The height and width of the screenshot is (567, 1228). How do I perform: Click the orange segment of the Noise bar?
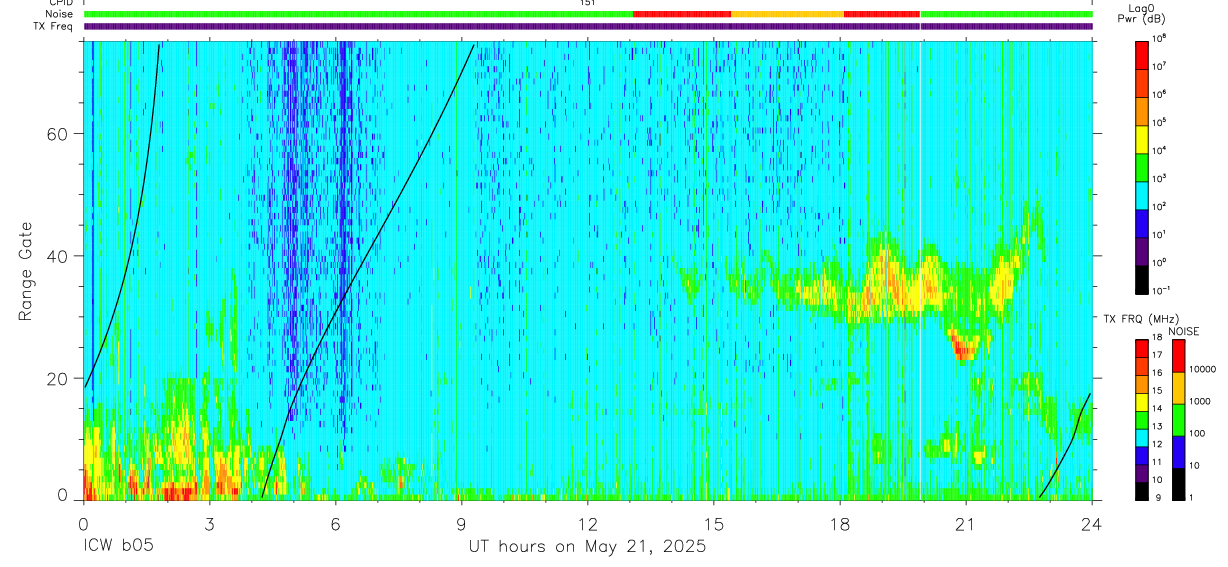point(787,14)
